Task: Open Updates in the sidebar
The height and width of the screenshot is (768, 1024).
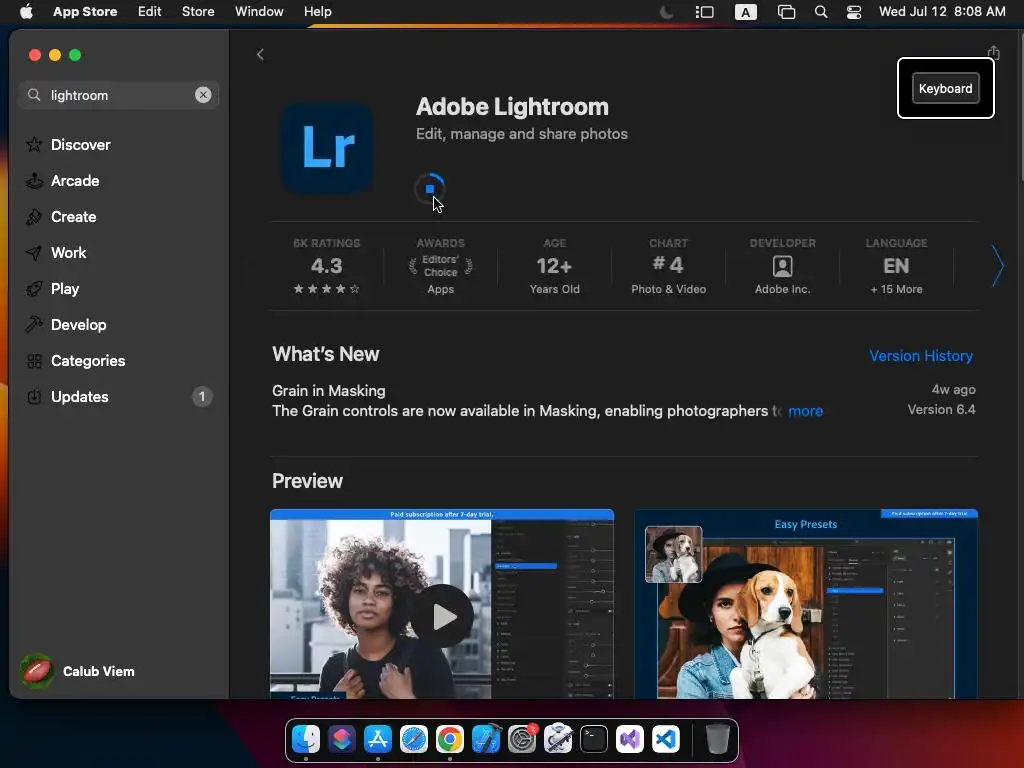Action: [80, 396]
